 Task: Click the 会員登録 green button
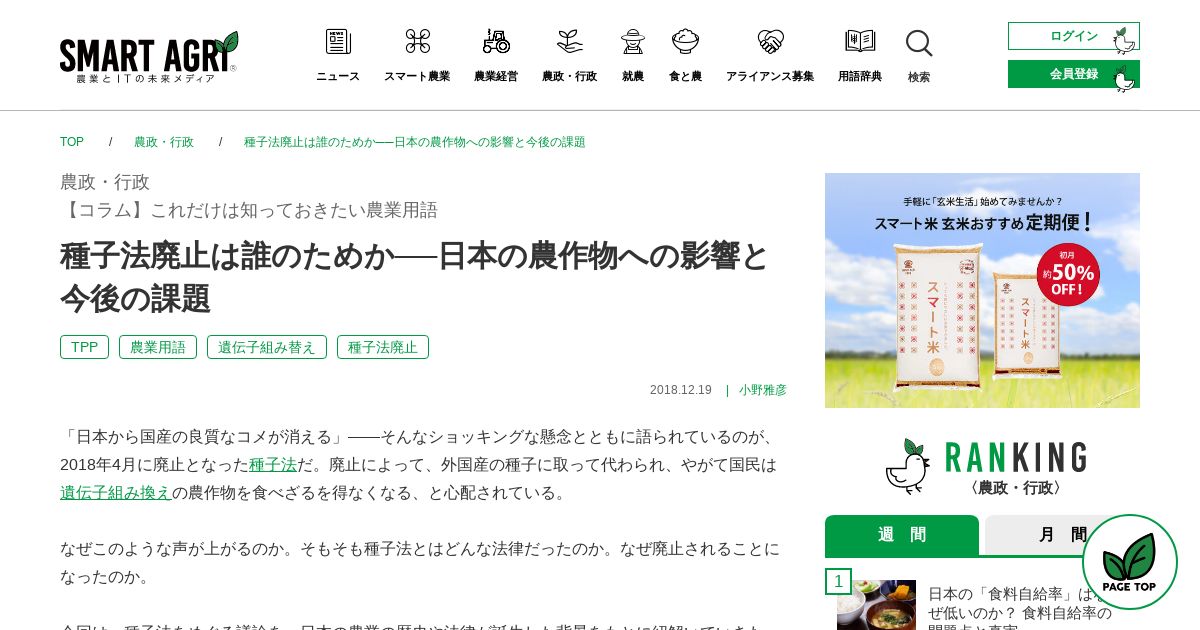(x=1074, y=74)
